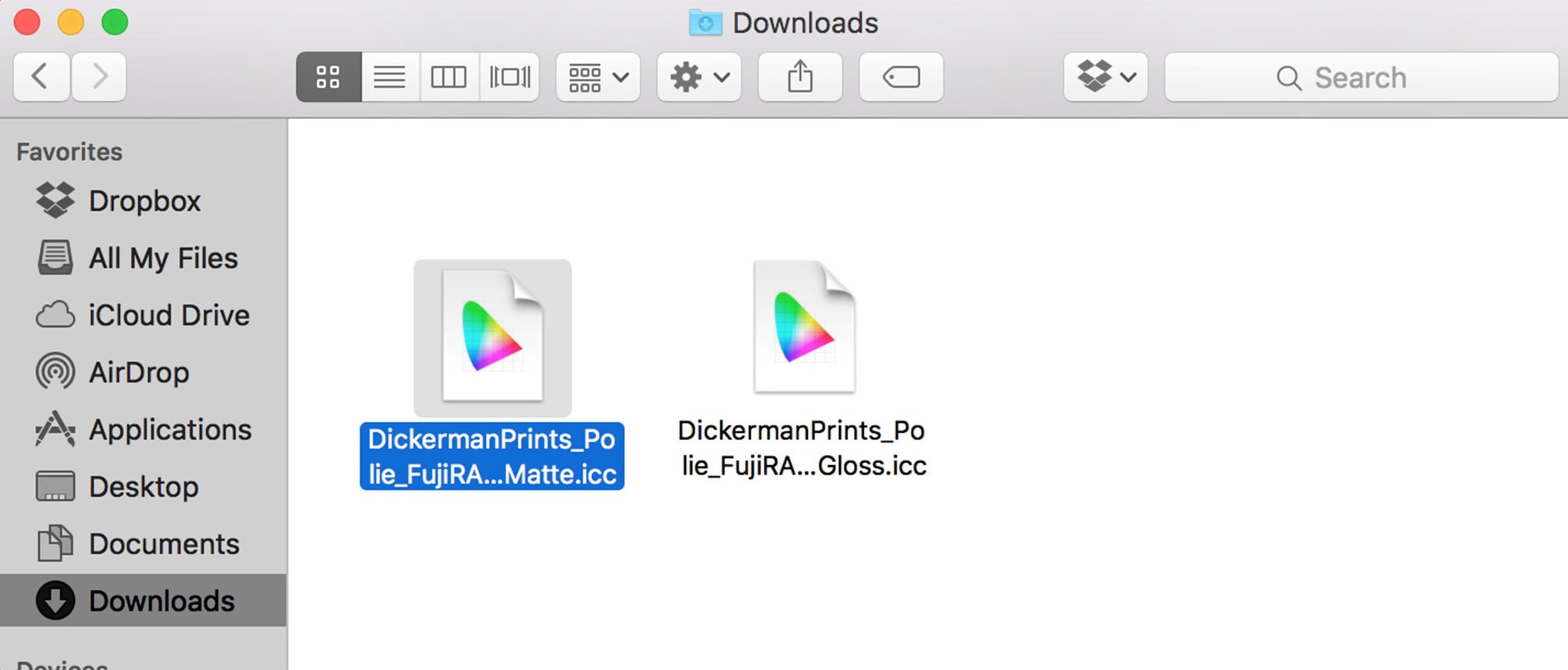
Task: Open Applications folder in sidebar
Action: [x=170, y=429]
